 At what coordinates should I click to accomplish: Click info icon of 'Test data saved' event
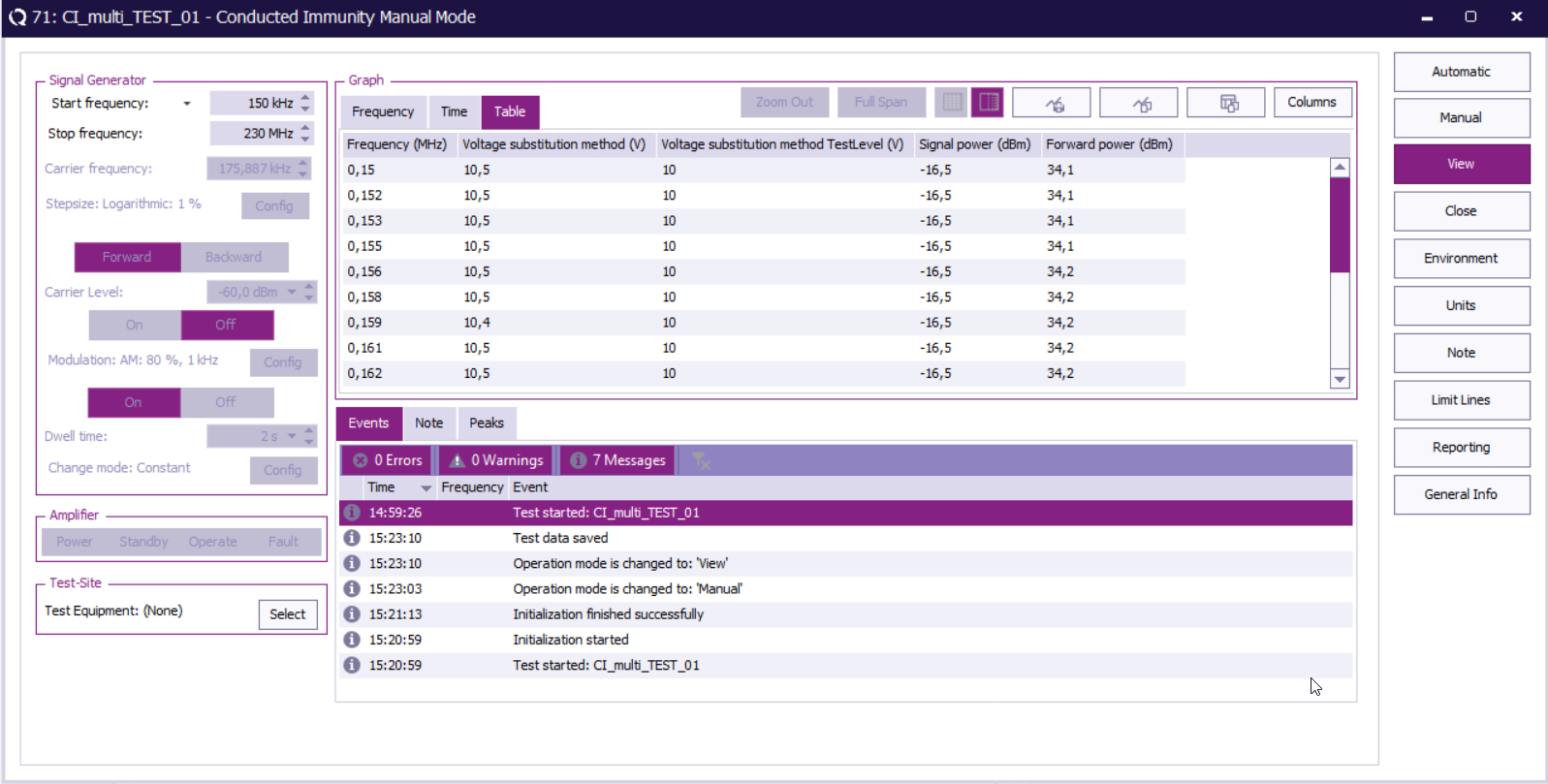352,538
